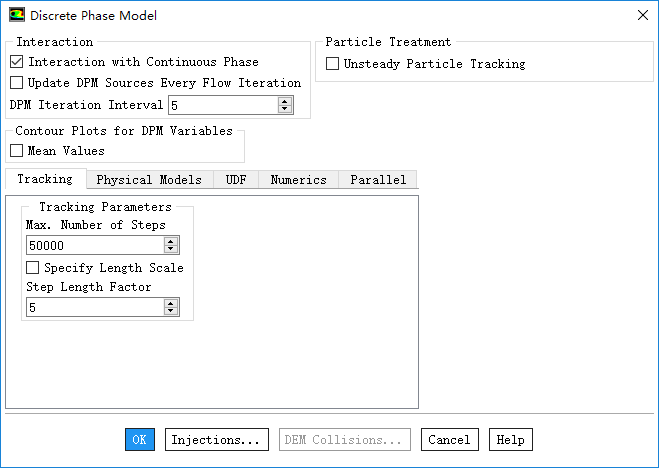Image resolution: width=659 pixels, height=468 pixels.
Task: Close the Discrete Phase Model dialog
Action: pos(641,15)
